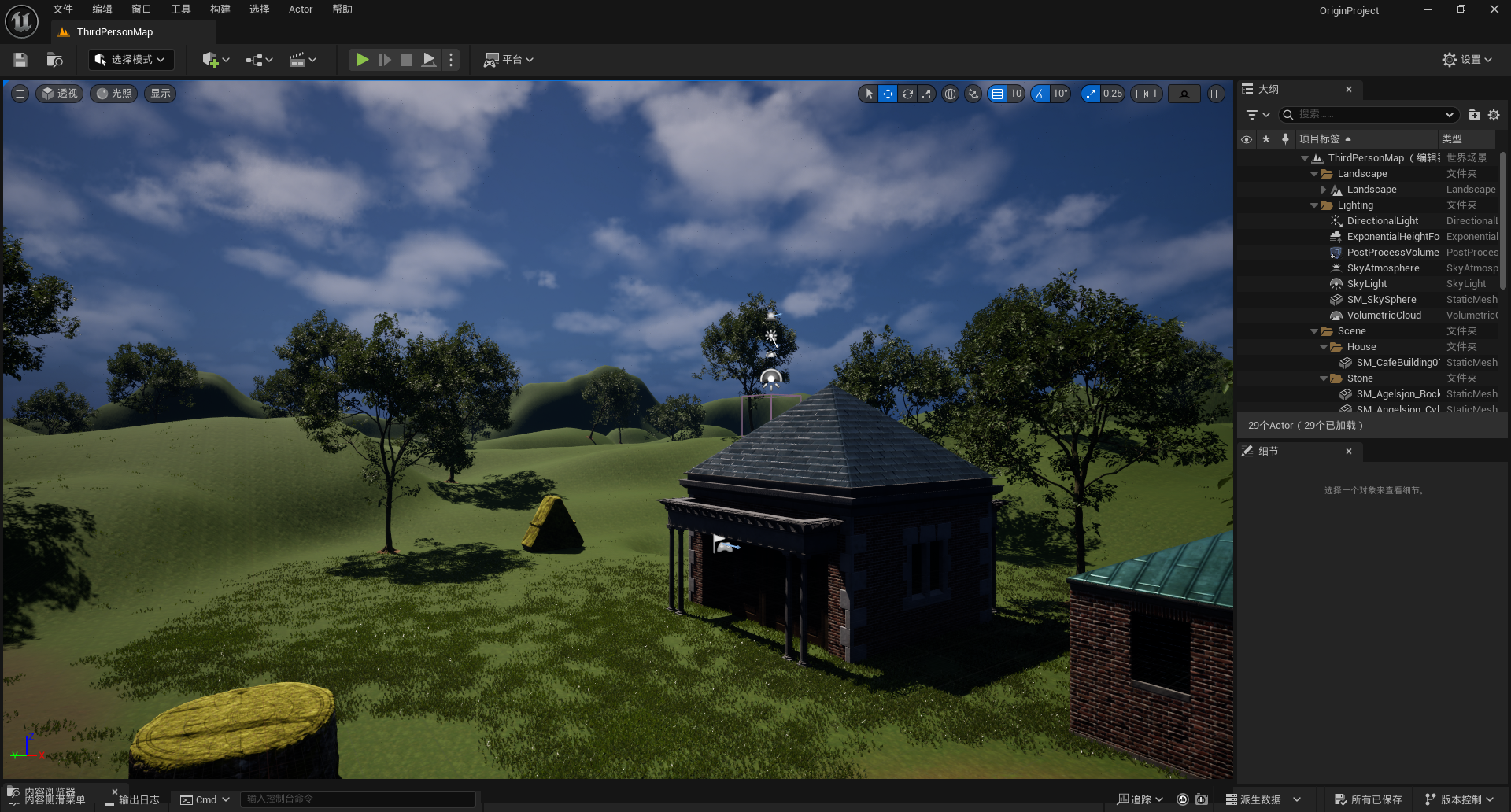Open the 构建 menu
The height and width of the screenshot is (812, 1511).
(220, 9)
